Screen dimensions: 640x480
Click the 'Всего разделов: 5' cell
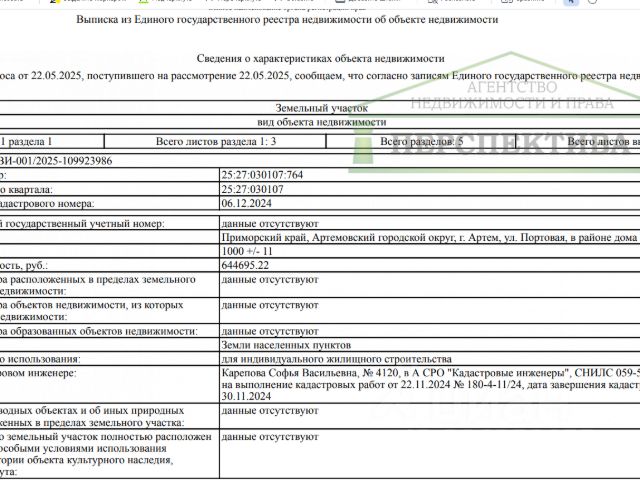(421, 142)
